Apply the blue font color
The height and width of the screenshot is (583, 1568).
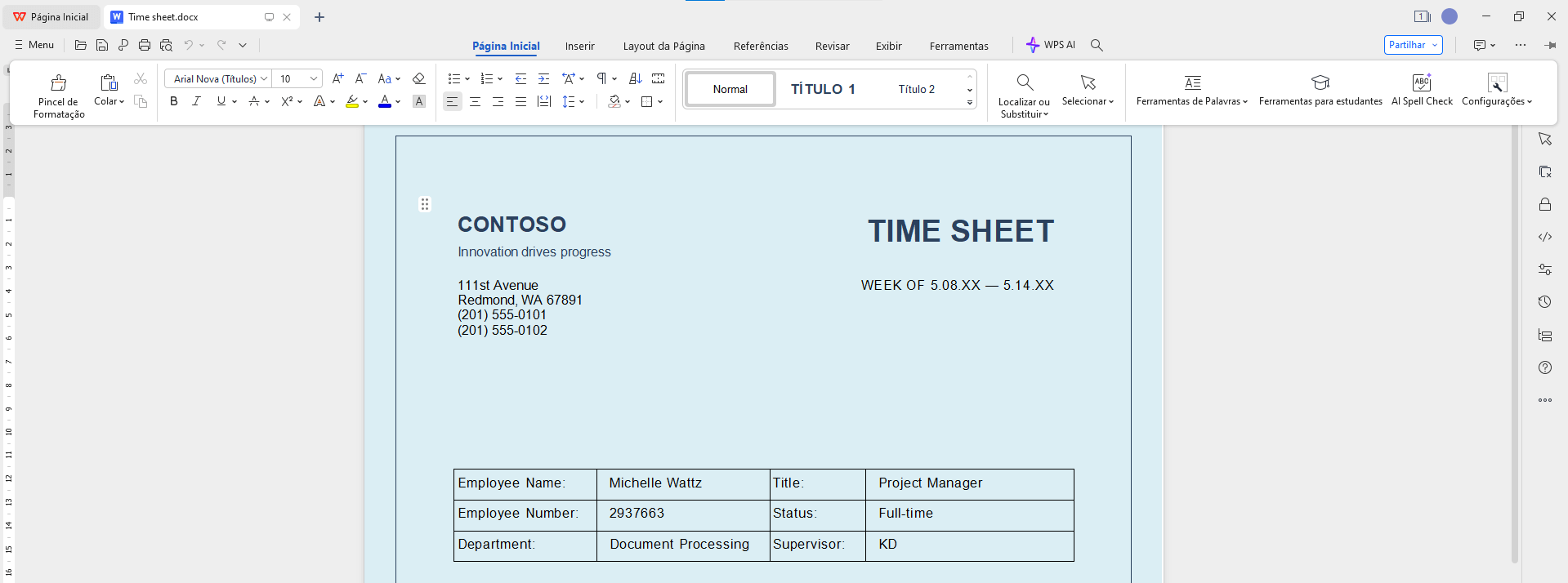point(385,101)
